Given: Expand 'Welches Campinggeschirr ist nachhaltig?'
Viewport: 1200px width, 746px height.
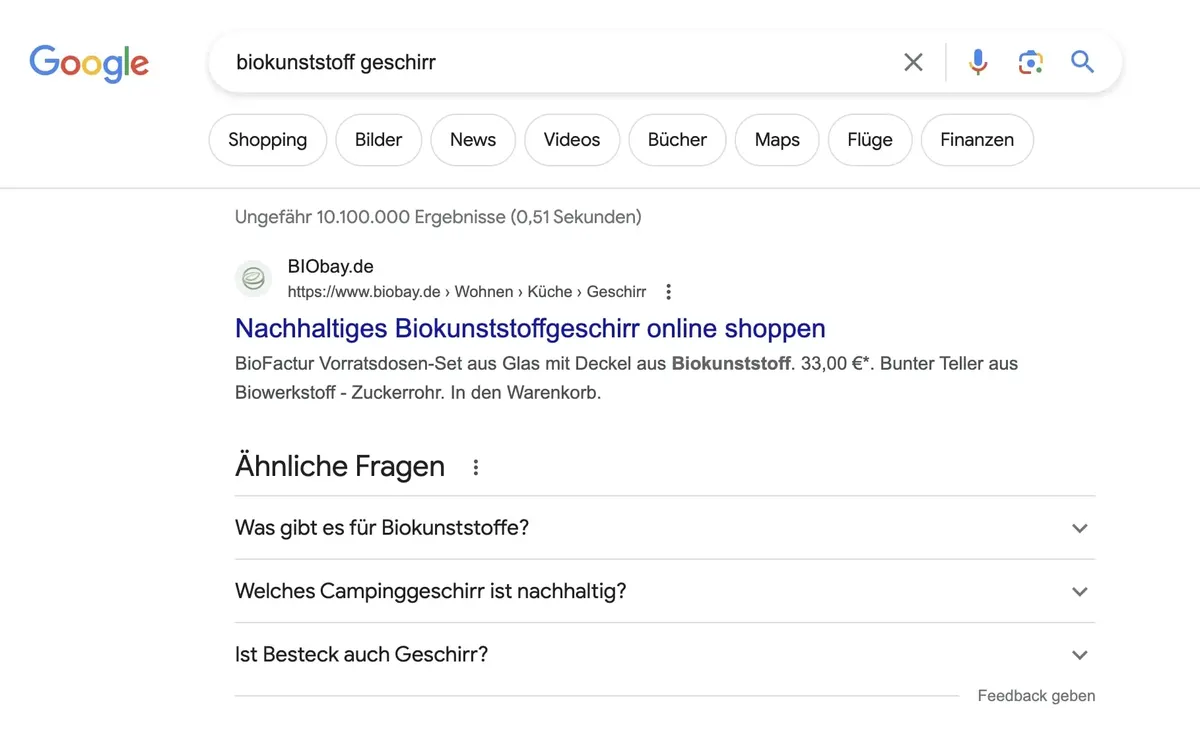Looking at the screenshot, I should pos(665,591).
